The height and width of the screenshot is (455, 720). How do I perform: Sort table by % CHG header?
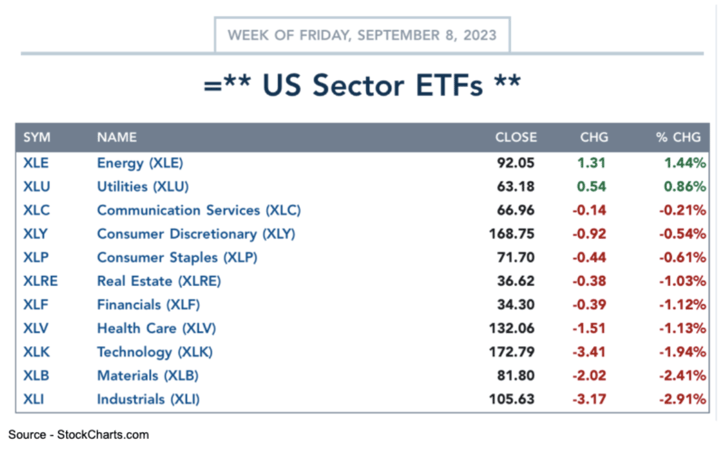coord(678,137)
